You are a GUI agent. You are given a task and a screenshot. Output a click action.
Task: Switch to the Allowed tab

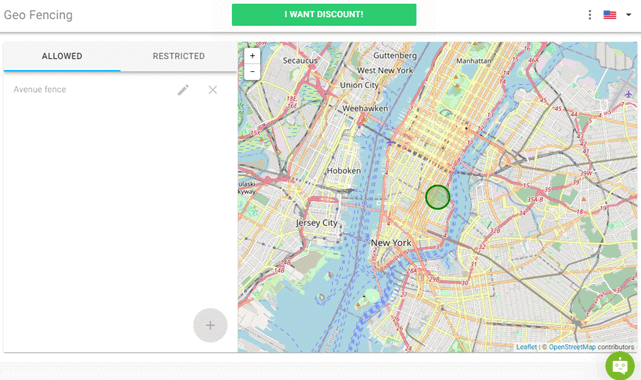(62, 56)
